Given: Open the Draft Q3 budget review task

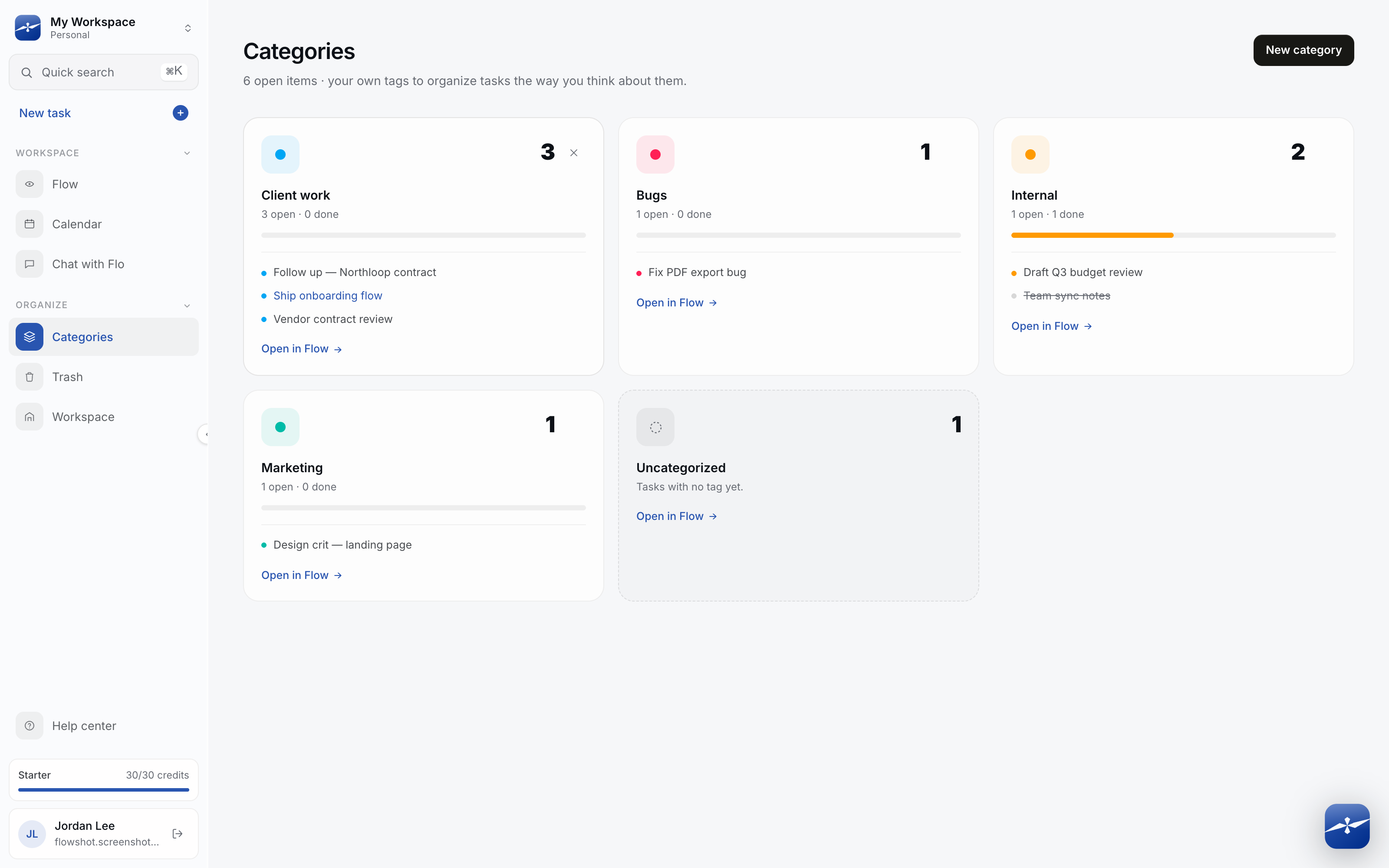Looking at the screenshot, I should click(1083, 272).
